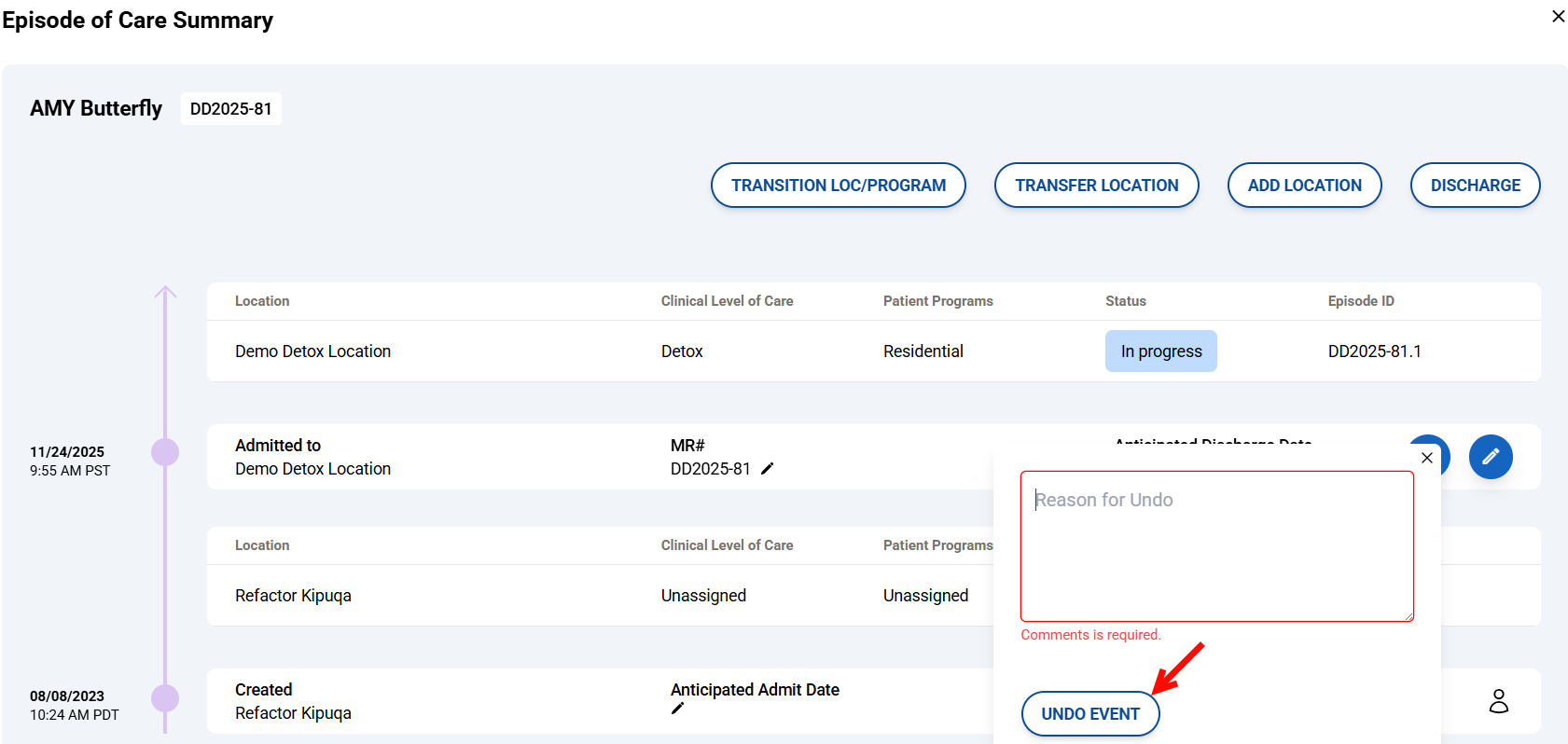Click the In progress status badge
The image size is (1568, 744).
[x=1160, y=351]
